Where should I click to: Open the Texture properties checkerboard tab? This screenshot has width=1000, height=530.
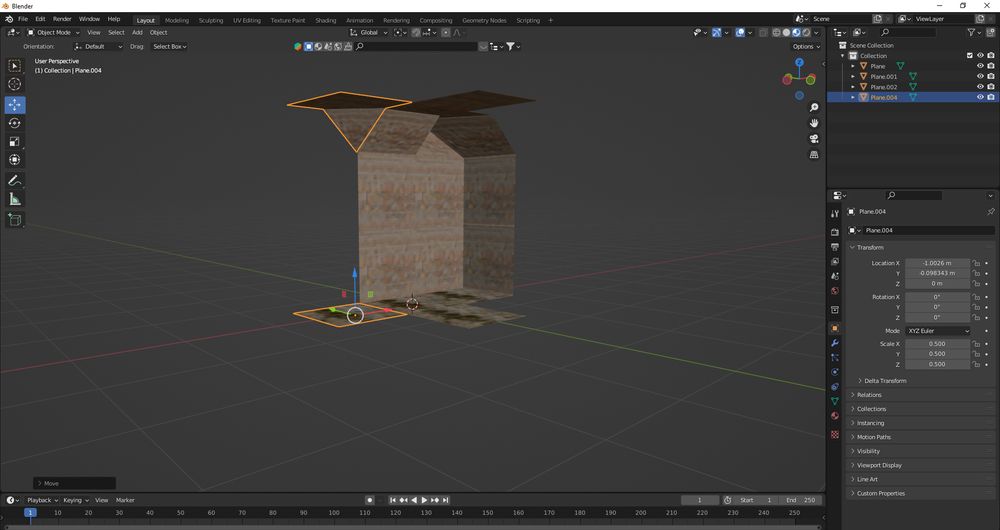click(835, 434)
